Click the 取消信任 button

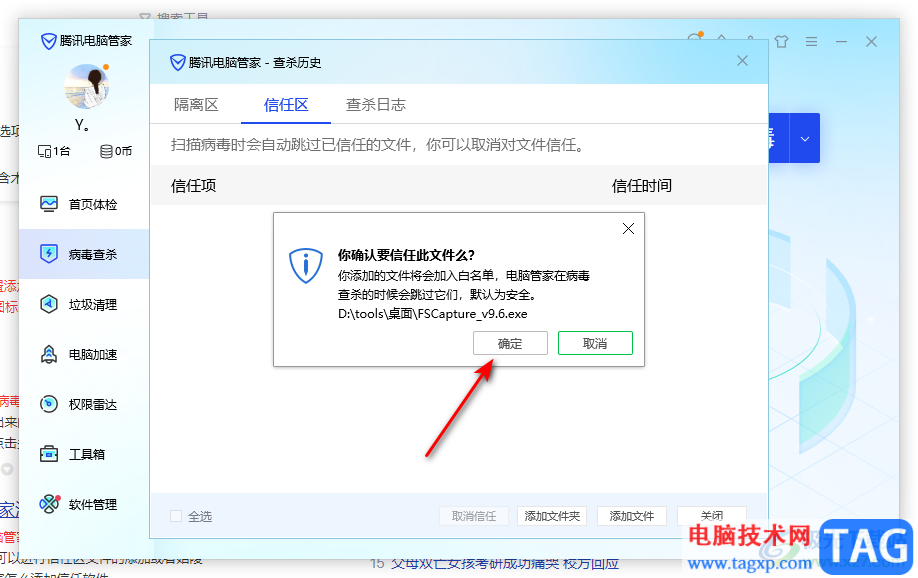474,516
